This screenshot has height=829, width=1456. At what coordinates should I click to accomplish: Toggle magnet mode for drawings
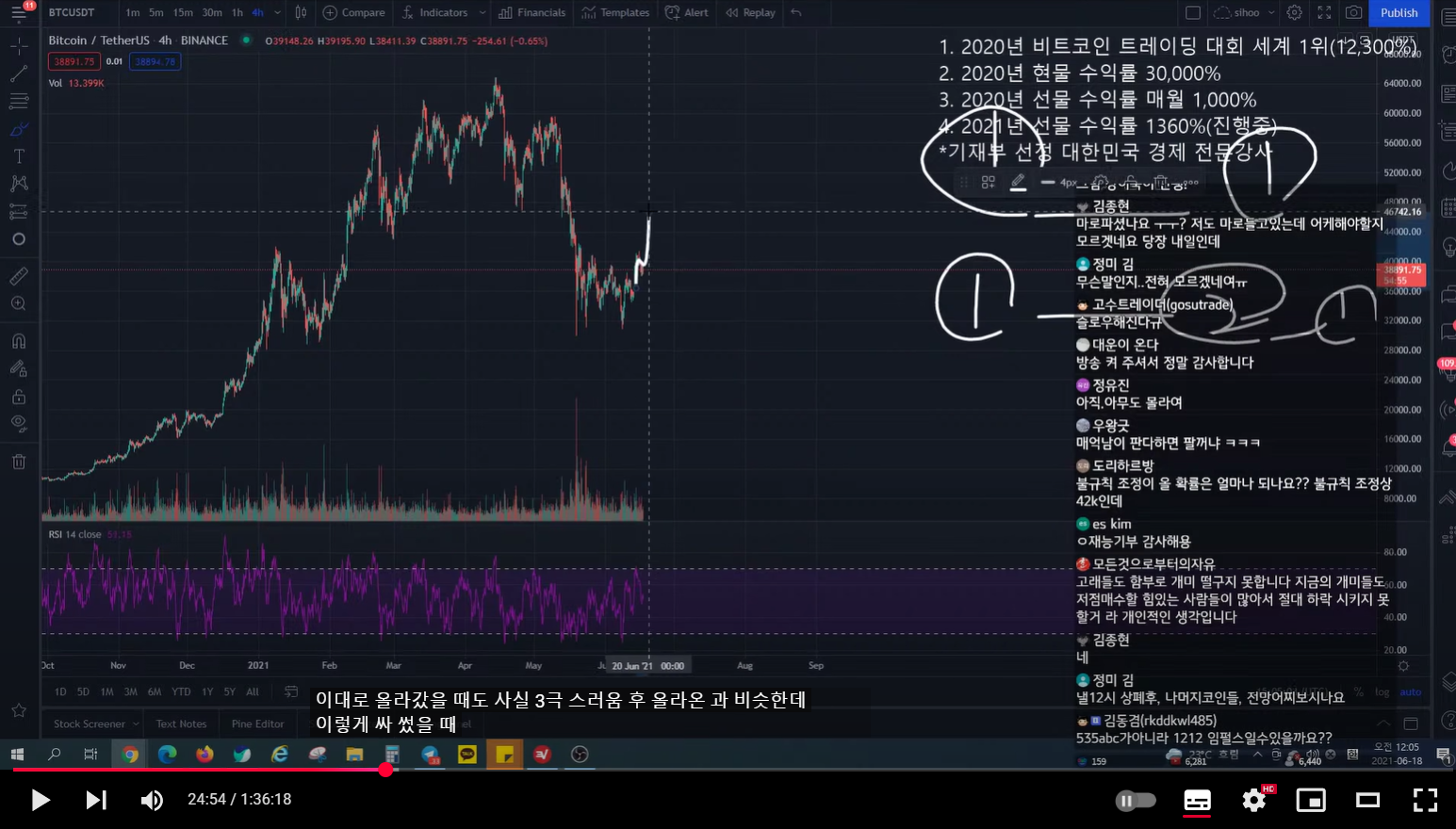tap(19, 341)
